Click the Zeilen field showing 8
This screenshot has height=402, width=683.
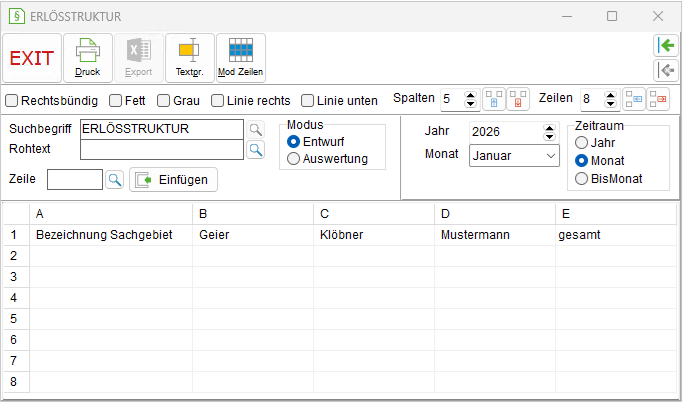[x=592, y=99]
